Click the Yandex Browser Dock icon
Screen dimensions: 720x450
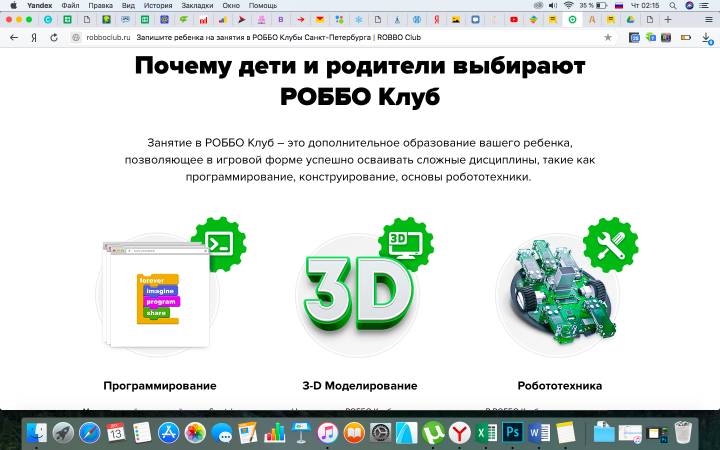[460, 433]
